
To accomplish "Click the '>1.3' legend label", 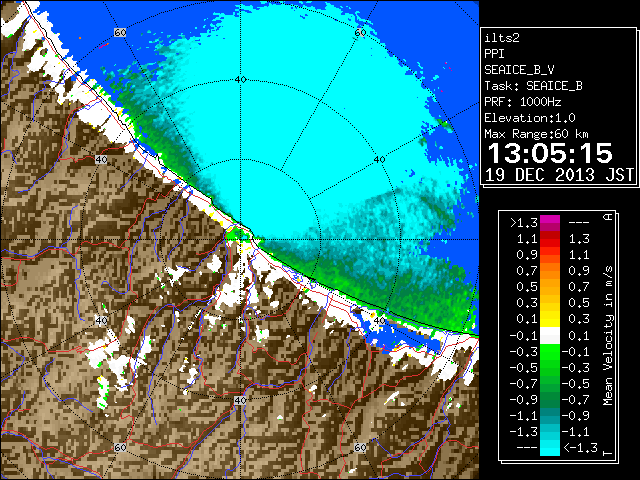I will [x=524, y=223].
